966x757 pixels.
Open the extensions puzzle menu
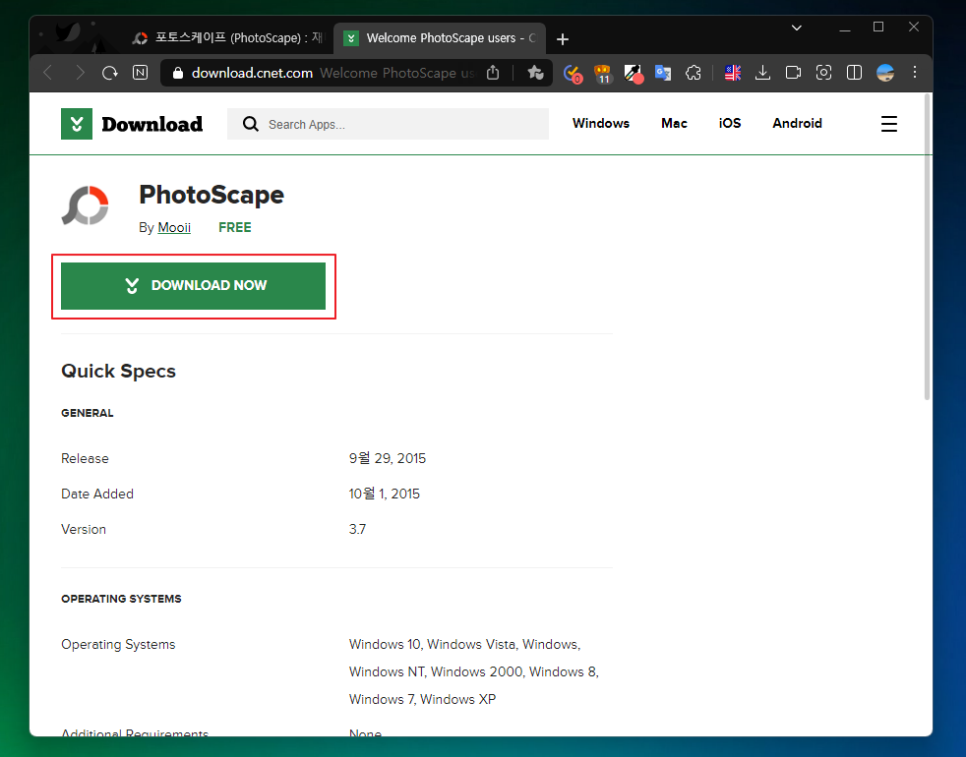coord(694,73)
